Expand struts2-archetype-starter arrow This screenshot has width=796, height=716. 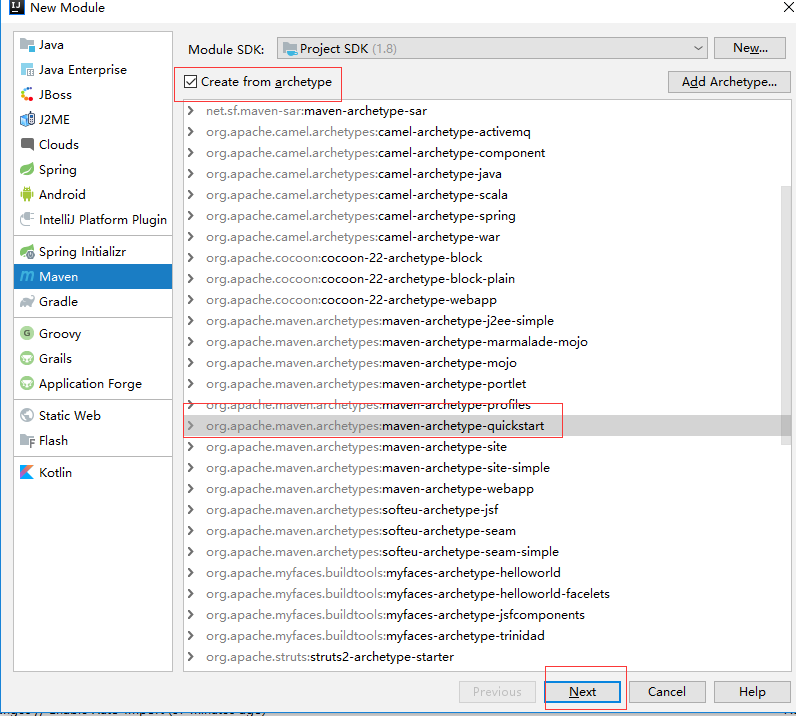[190, 657]
